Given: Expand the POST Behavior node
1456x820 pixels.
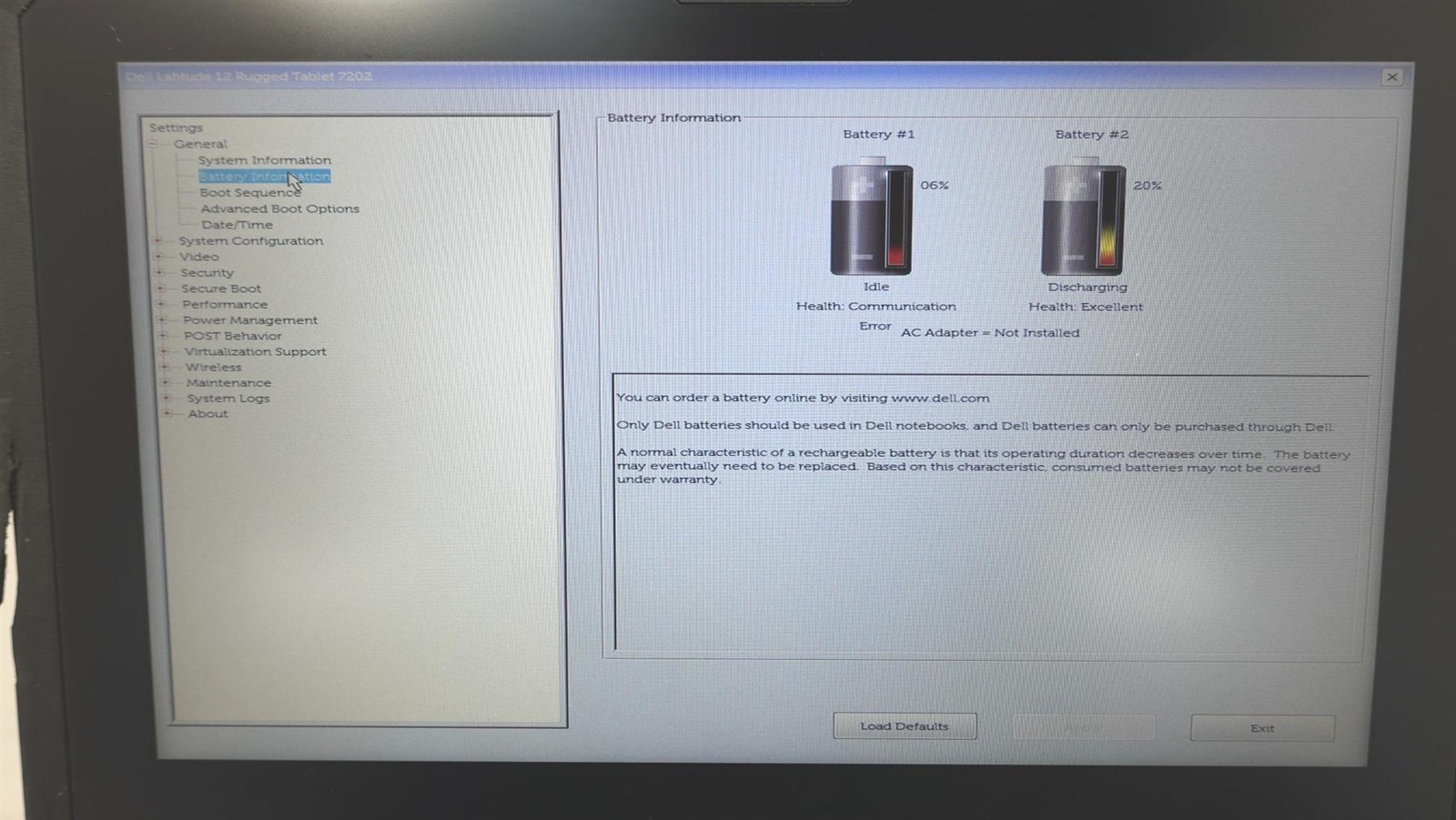Looking at the screenshot, I should [163, 336].
